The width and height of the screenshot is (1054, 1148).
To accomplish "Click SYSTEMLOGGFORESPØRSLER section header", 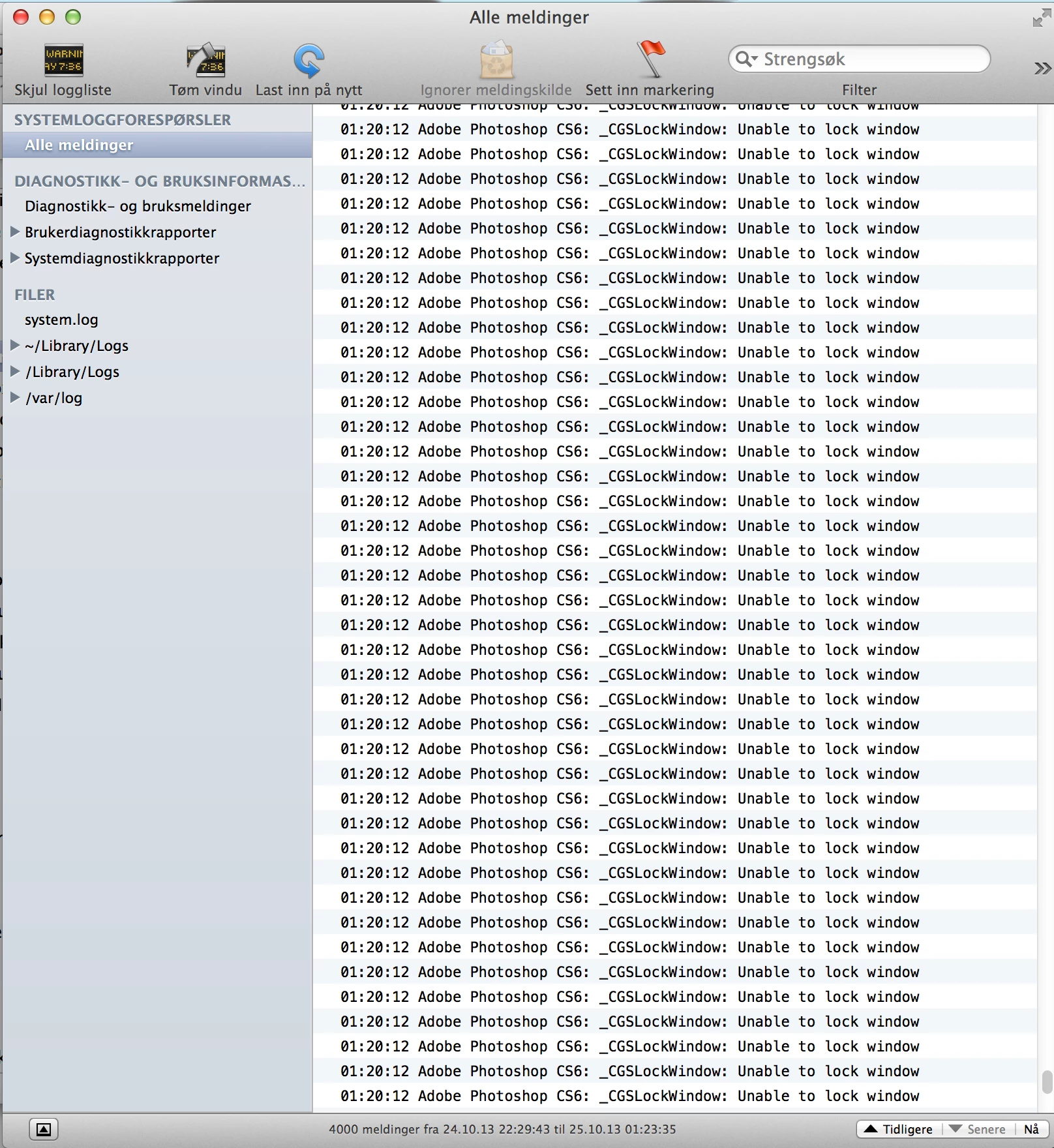I will (x=123, y=120).
